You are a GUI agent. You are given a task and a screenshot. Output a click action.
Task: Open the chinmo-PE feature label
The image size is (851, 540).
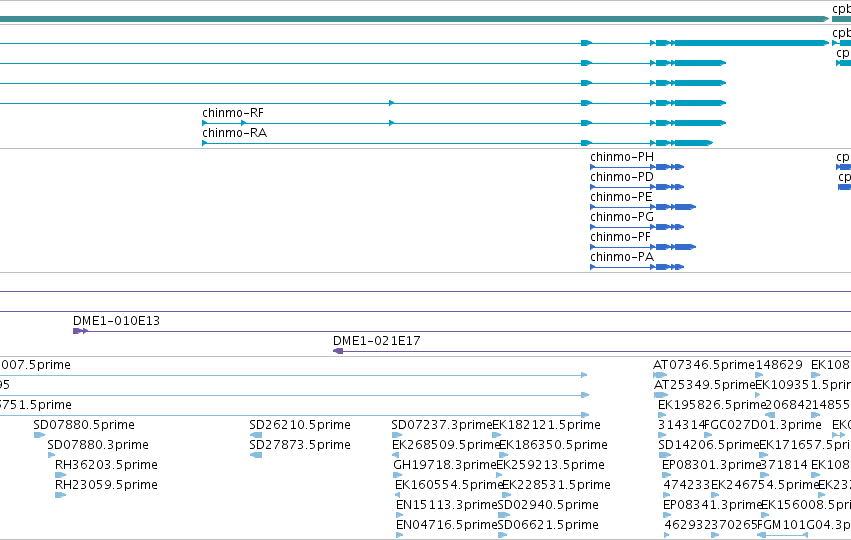click(x=621, y=197)
